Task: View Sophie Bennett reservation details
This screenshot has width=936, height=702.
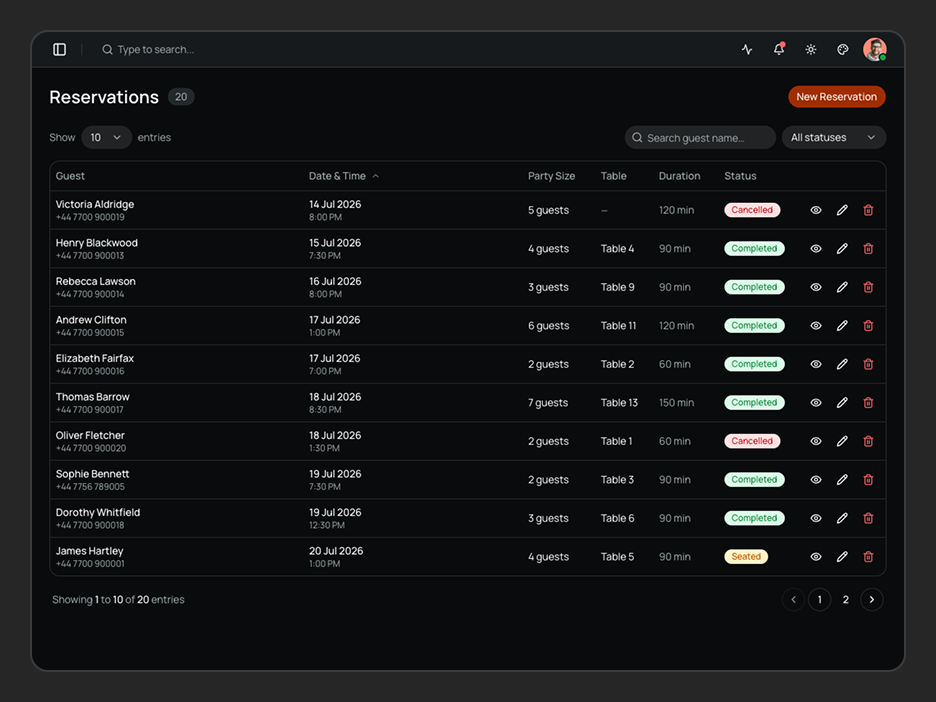Action: [x=816, y=479]
